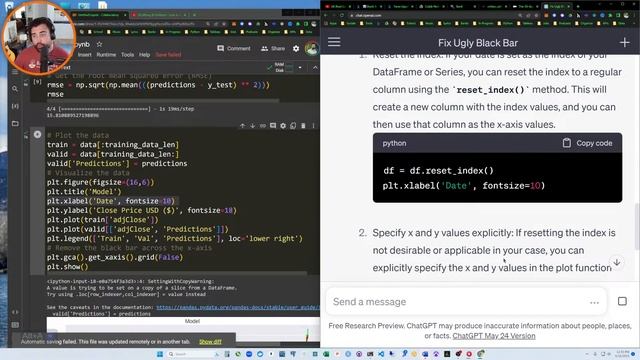The image size is (640, 360).
Task: Open the cell's editor settings gear
Action: click(x=283, y=126)
